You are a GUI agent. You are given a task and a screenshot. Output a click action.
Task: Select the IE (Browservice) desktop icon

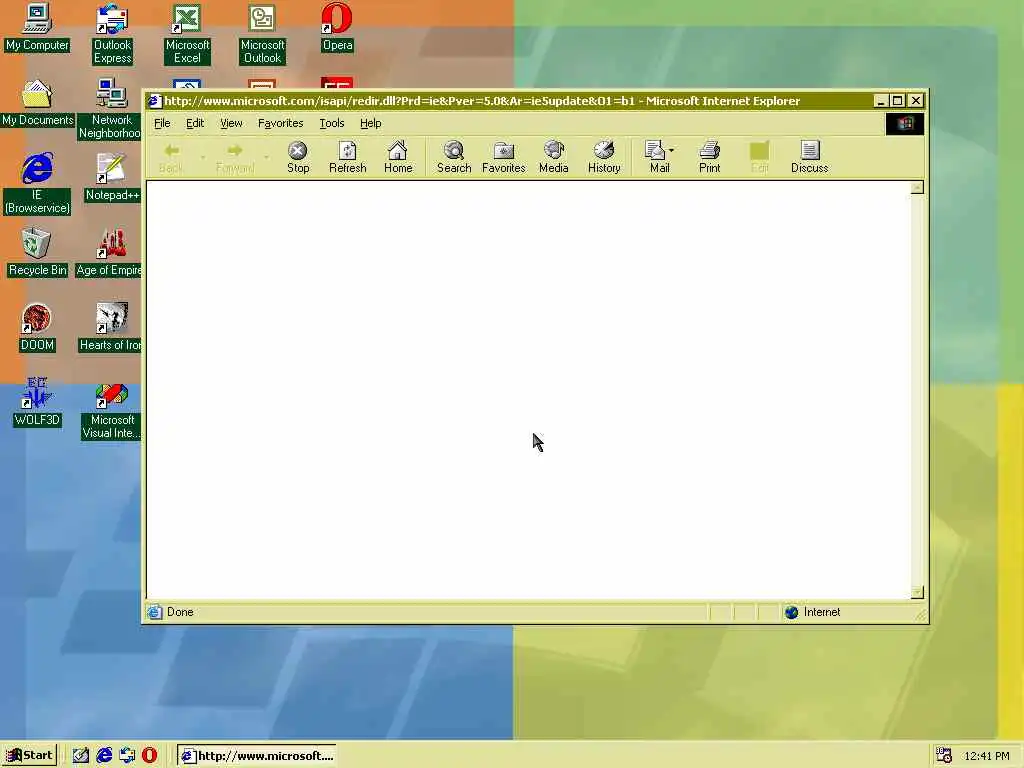[37, 184]
